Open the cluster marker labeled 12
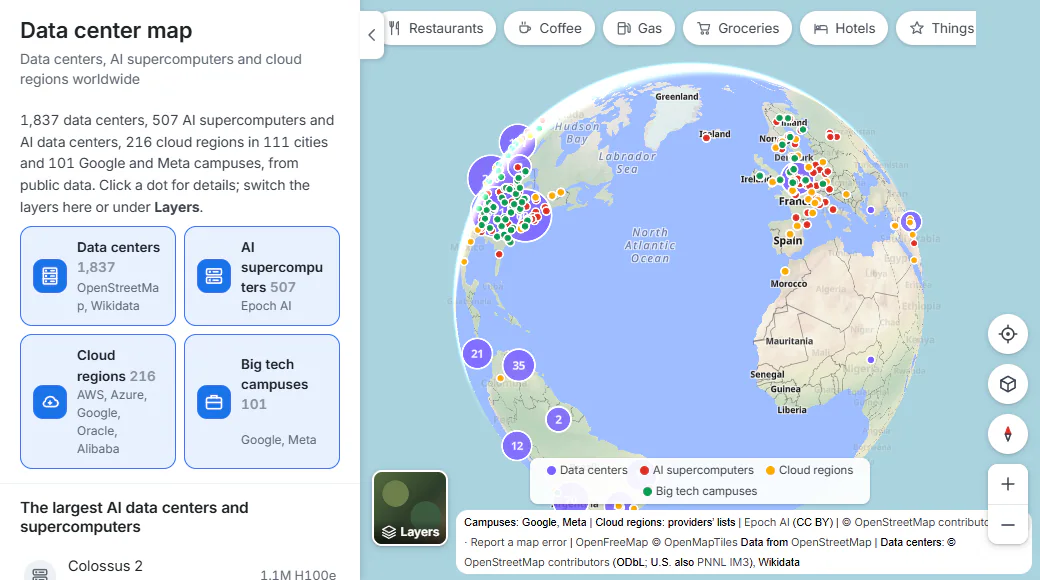Viewport: 1040px width, 580px height. (517, 446)
